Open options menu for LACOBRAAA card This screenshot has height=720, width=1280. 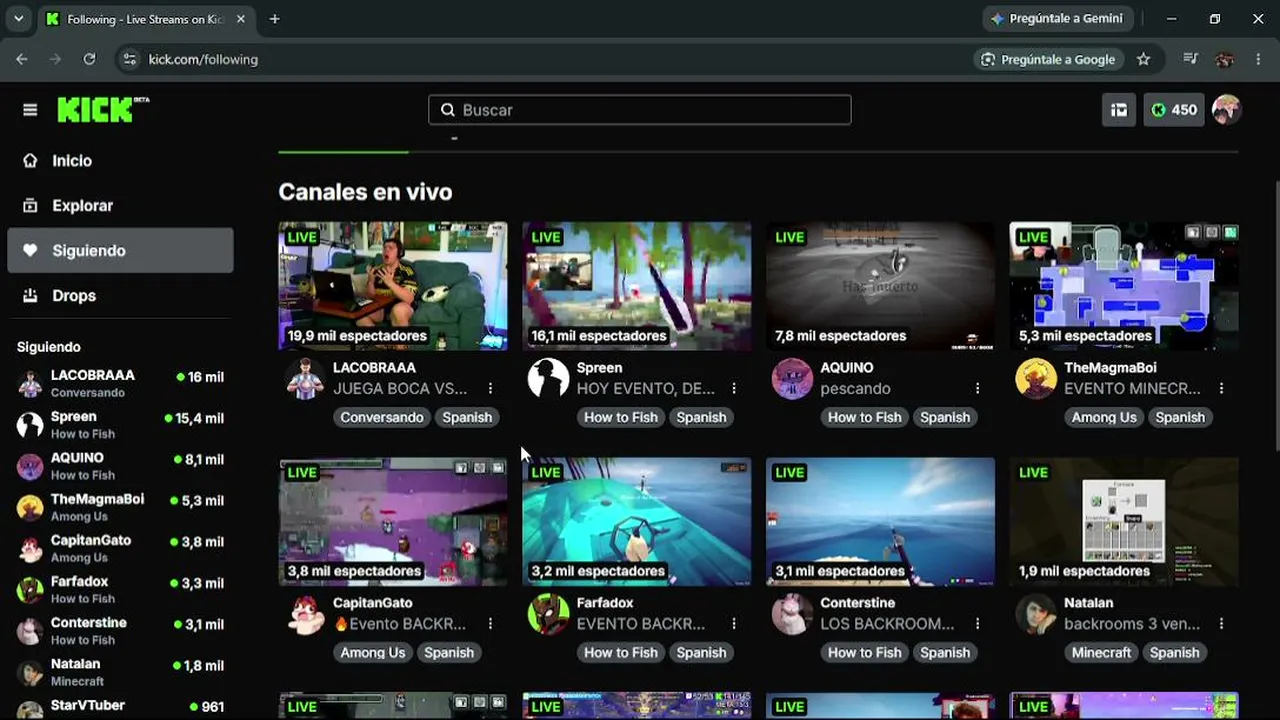tap(490, 388)
